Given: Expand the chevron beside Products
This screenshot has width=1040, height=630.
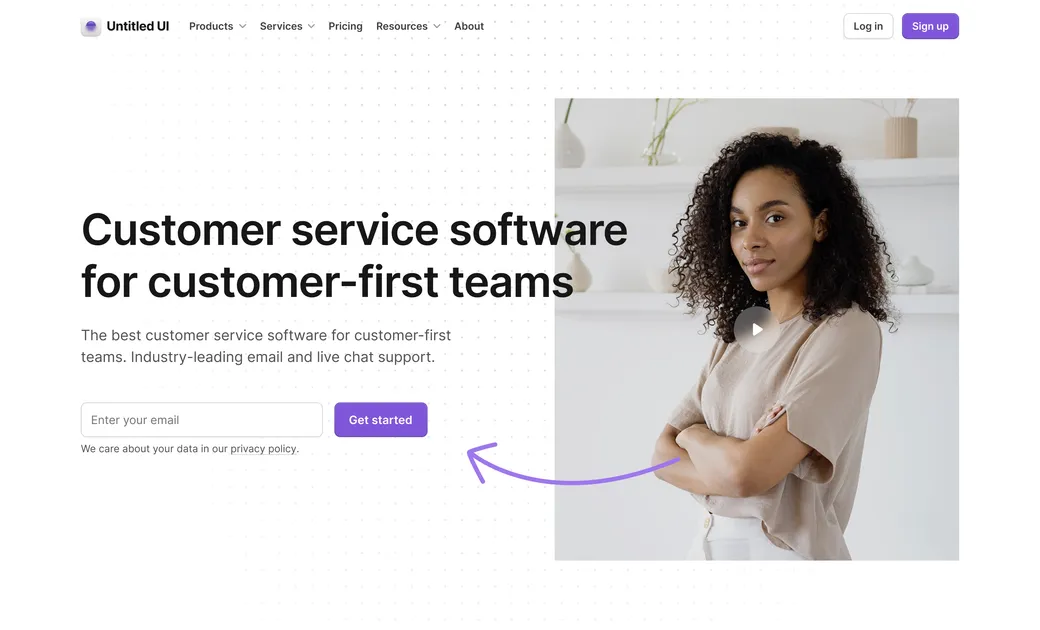Looking at the screenshot, I should pyautogui.click(x=243, y=27).
